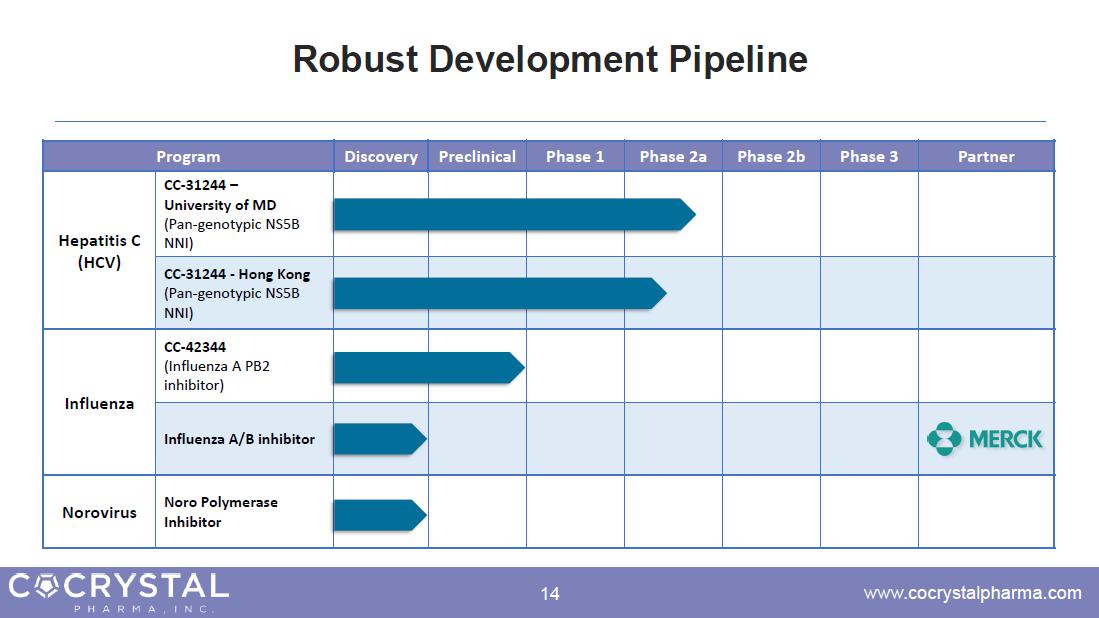Click Influenza A/B inhibitor progress arrow
Image resolution: width=1099 pixels, height=618 pixels.
(380, 439)
